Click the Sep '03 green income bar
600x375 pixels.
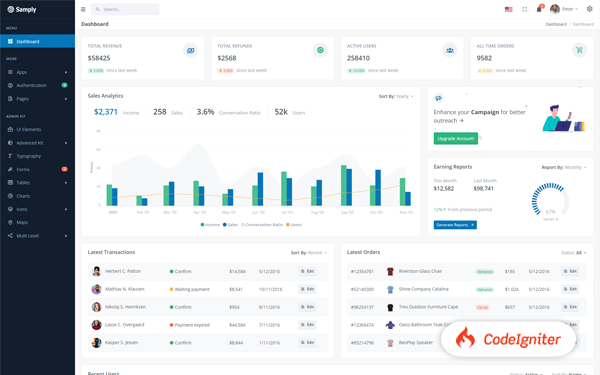coord(344,186)
